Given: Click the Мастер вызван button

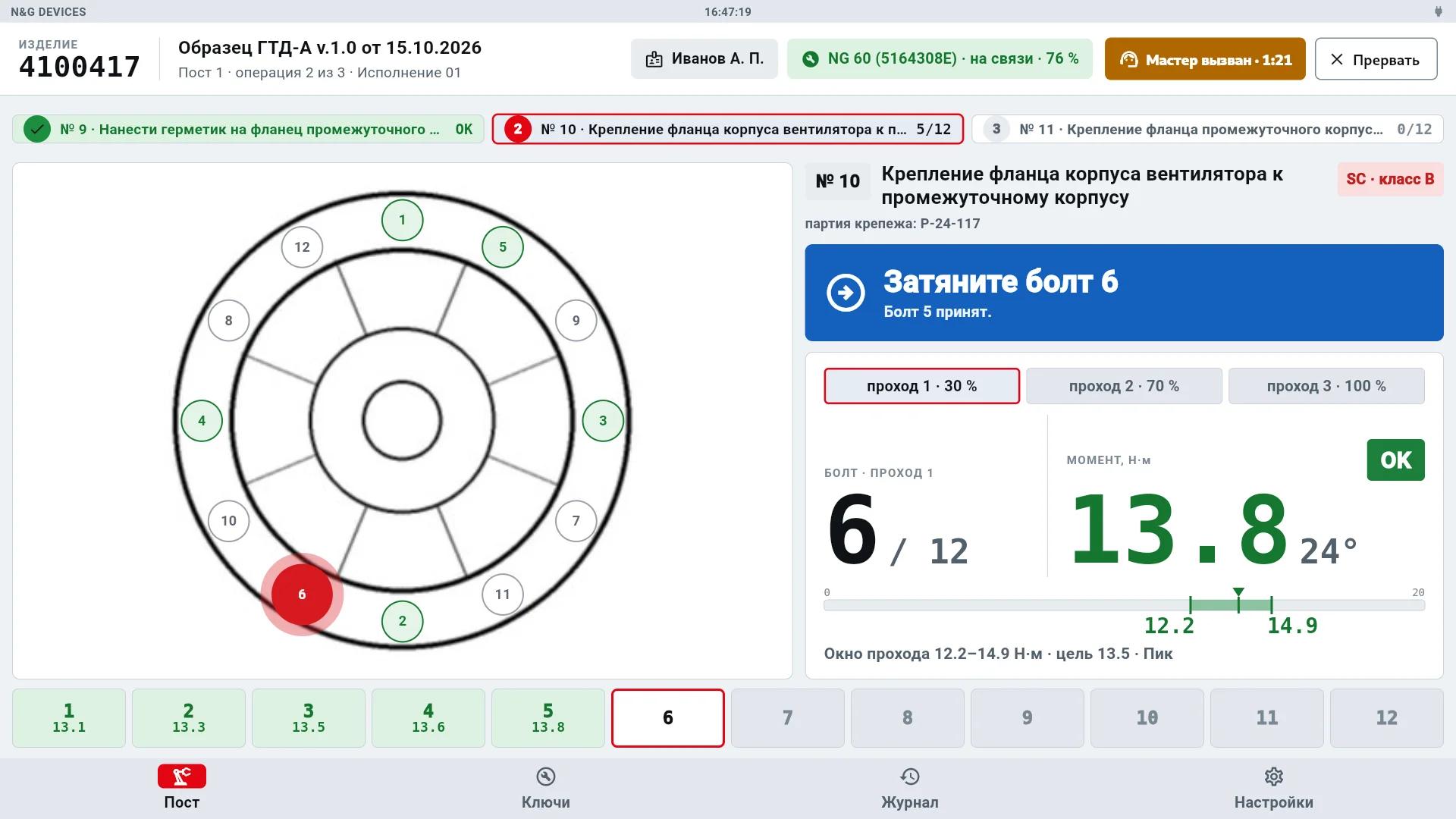Looking at the screenshot, I should point(1205,59).
